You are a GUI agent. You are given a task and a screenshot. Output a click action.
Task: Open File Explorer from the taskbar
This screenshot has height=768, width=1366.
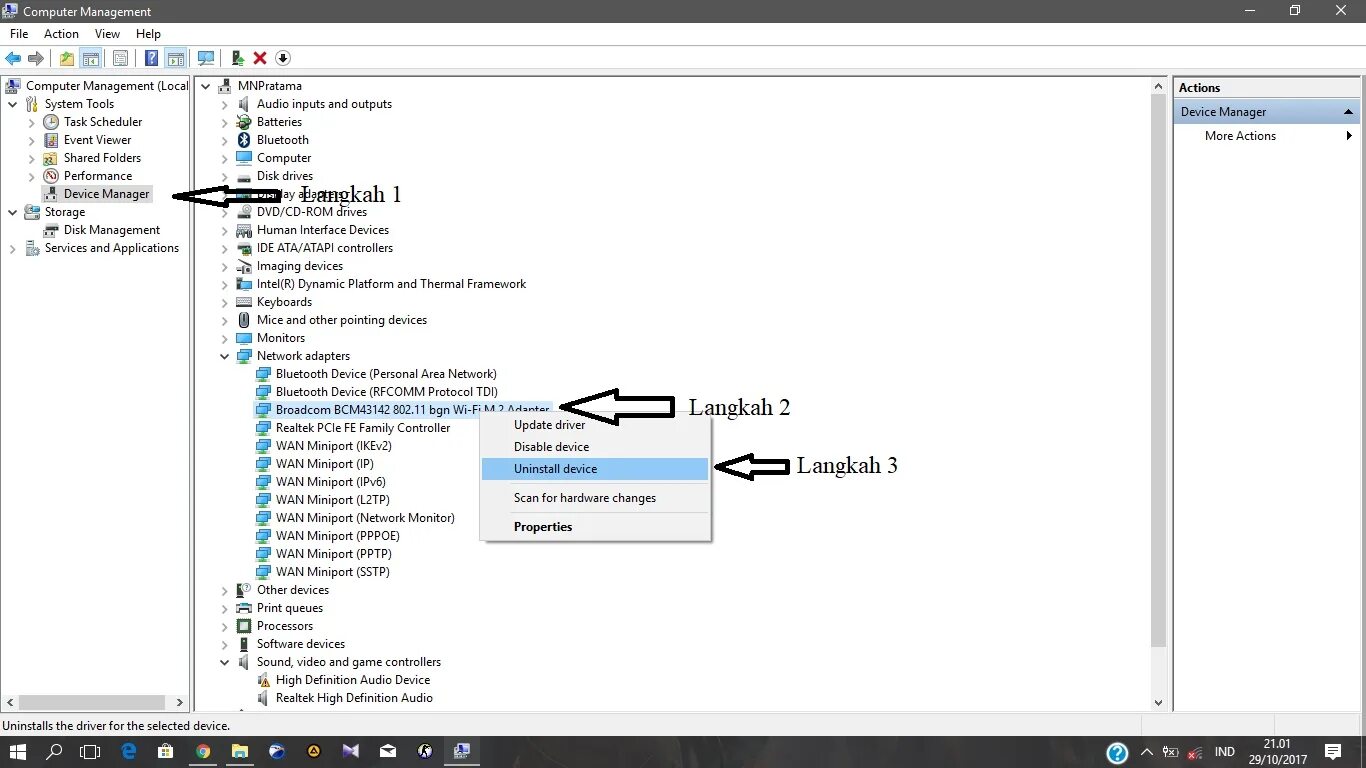click(240, 751)
